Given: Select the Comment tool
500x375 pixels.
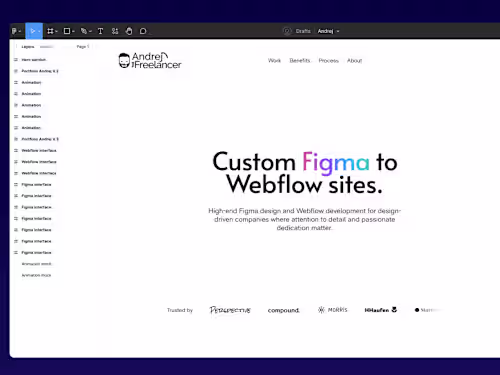Looking at the screenshot, I should (143, 31).
